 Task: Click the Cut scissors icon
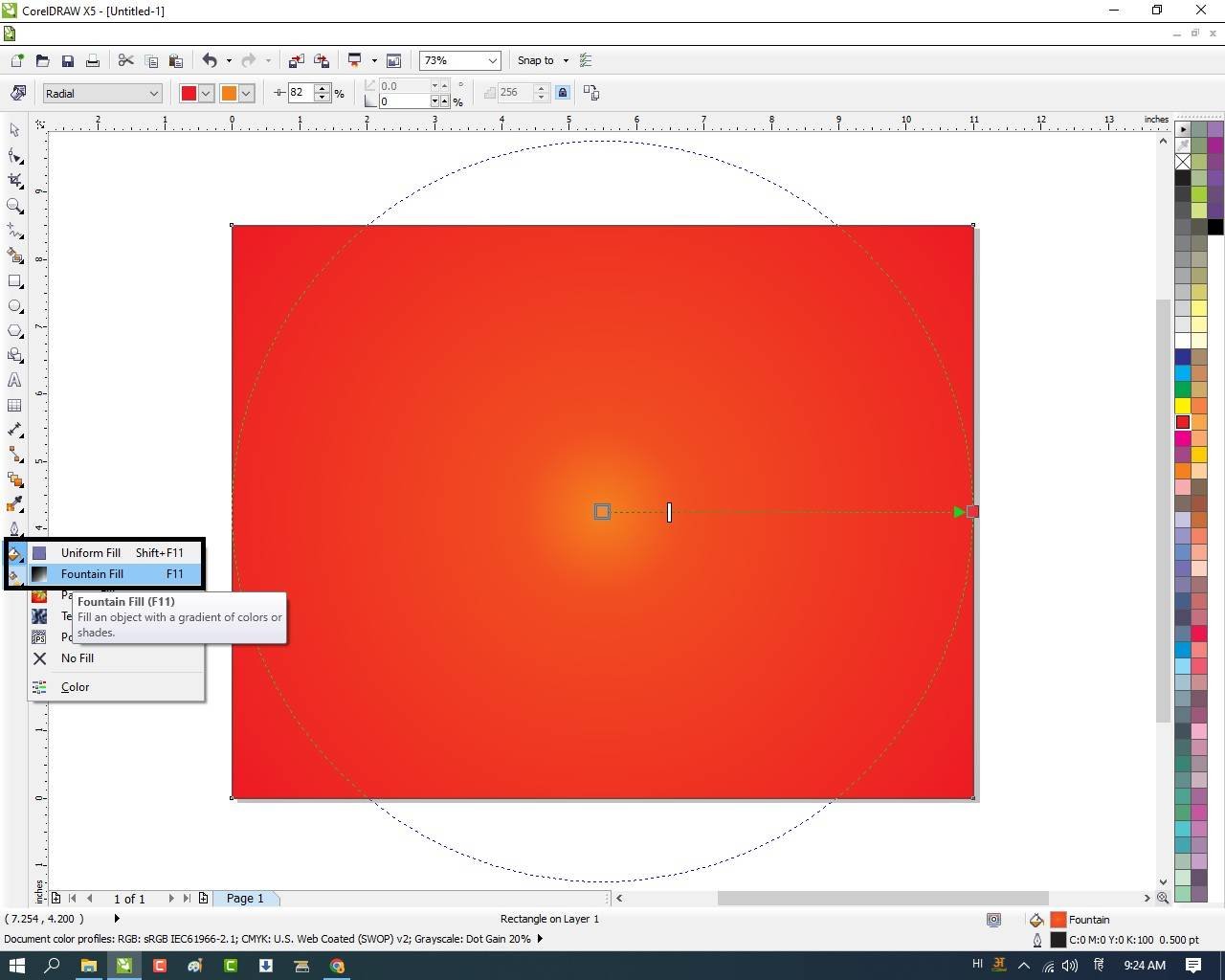click(125, 60)
